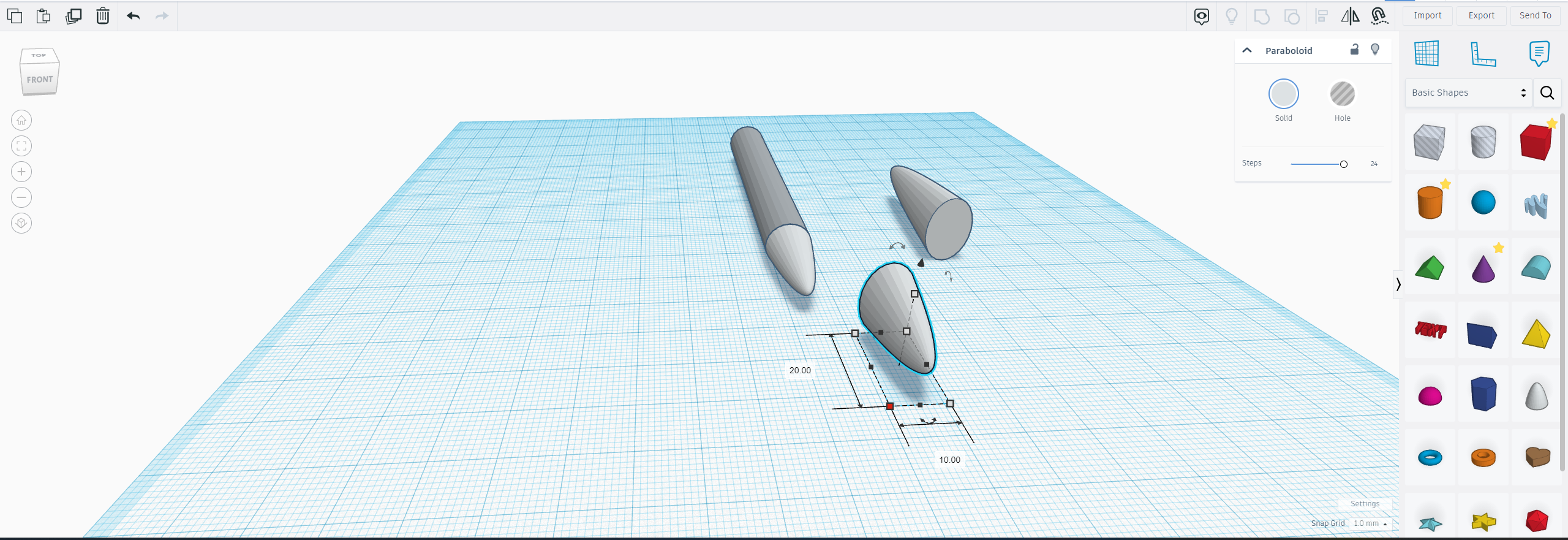Viewport: 1568px width, 540px height.
Task: Pick the red Box shape
Action: click(x=1536, y=142)
